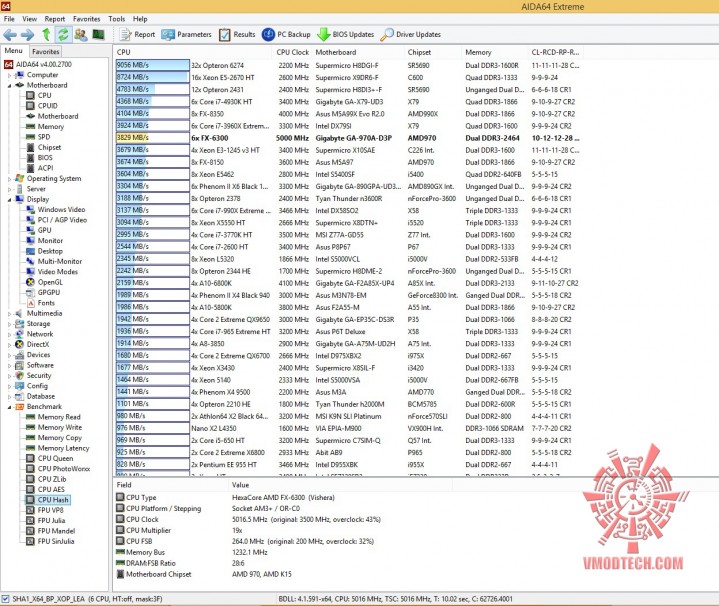Select the 9056 MB/s result bar
Viewport: 719px width, 606px height.
click(x=152, y=66)
